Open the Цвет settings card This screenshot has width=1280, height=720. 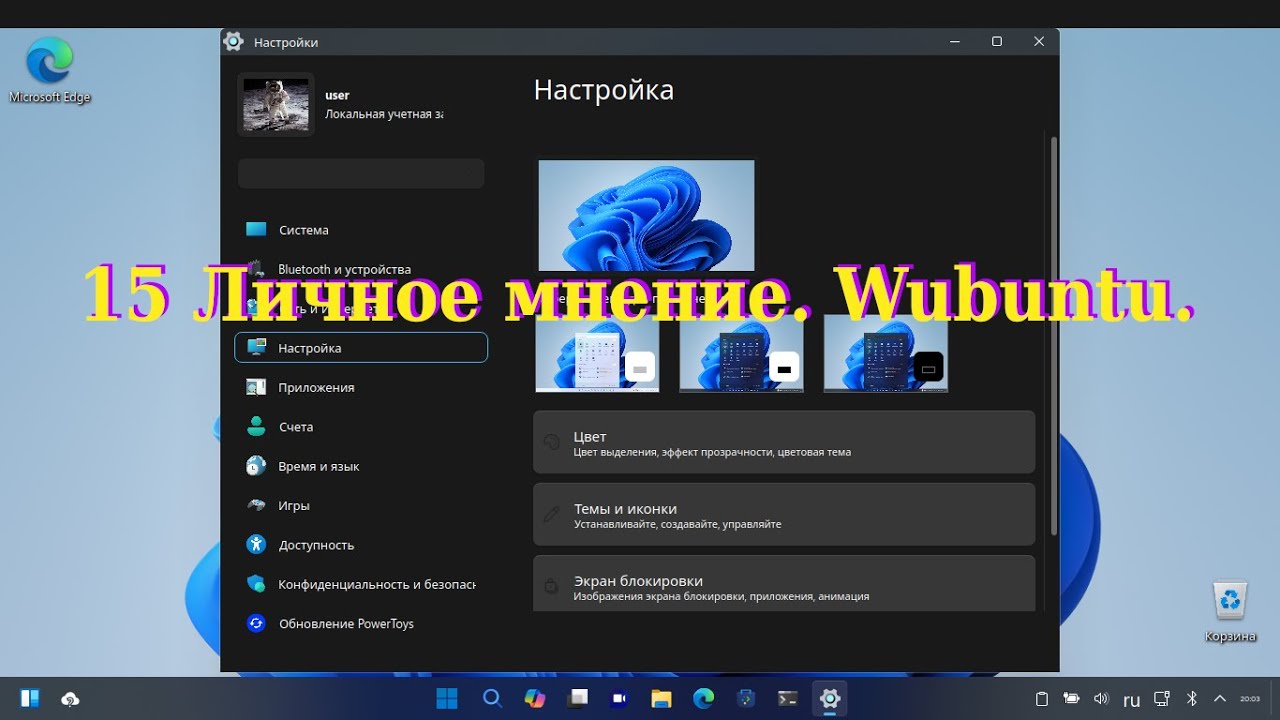point(784,442)
